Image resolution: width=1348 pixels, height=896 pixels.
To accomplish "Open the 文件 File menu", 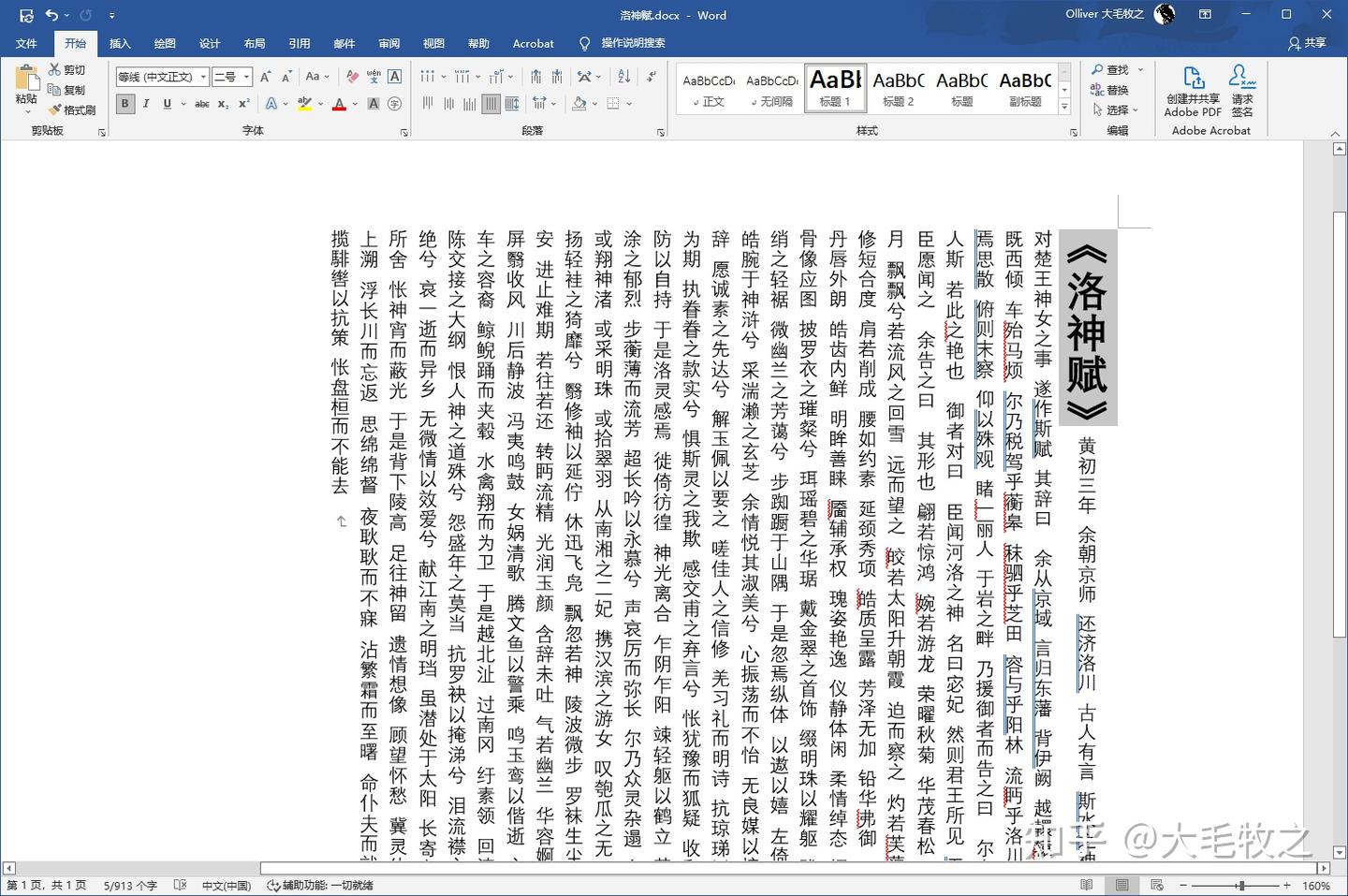I will point(26,44).
